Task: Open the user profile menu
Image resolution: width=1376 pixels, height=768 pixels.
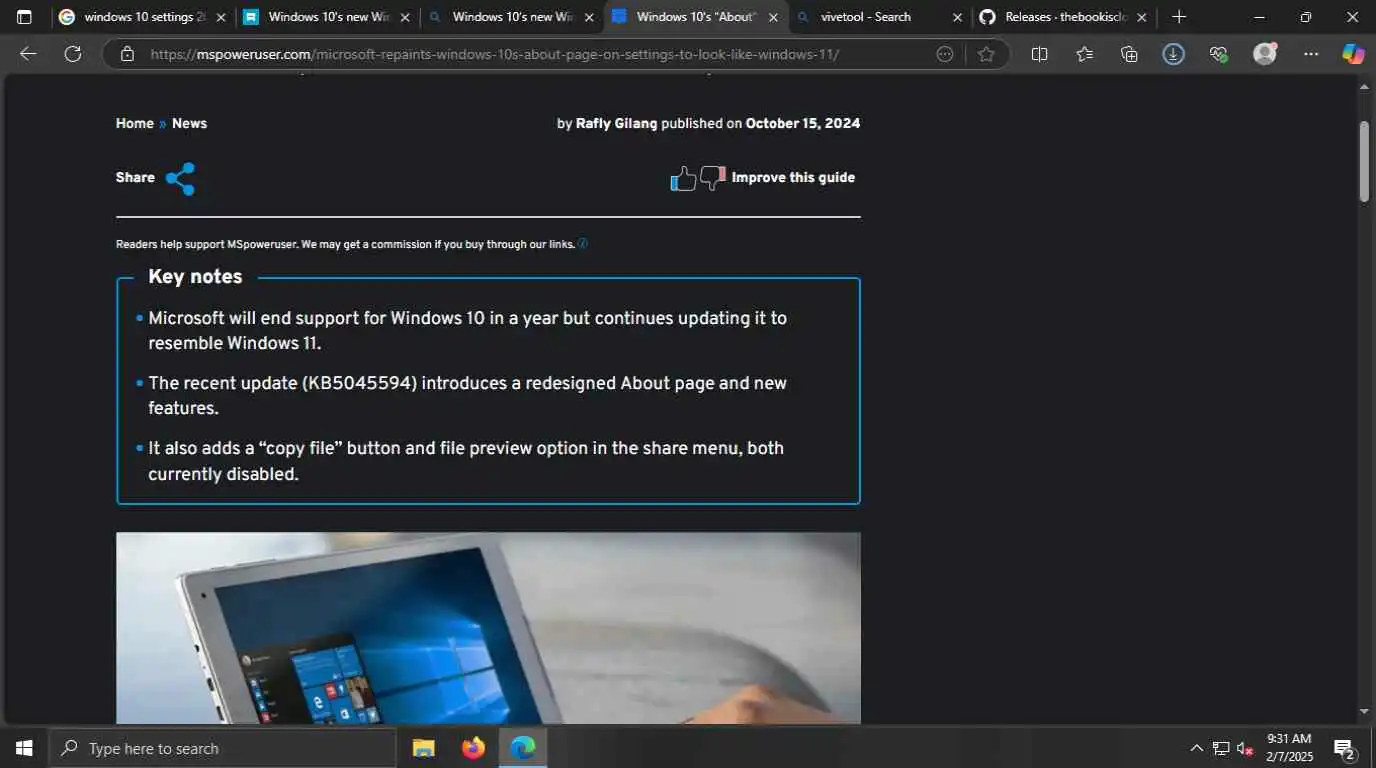Action: click(1265, 54)
